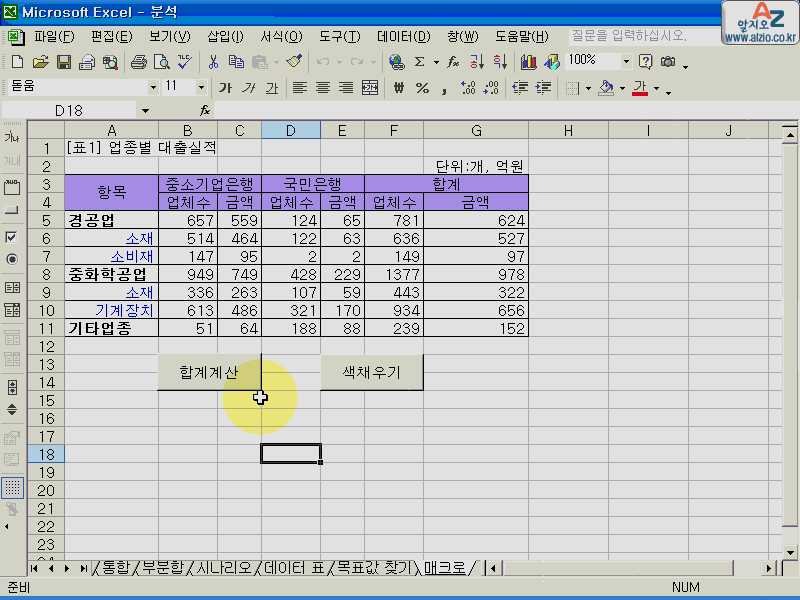The image size is (800, 600).
Task: Open Insert Function fx on standard toolbar
Action: 453,62
